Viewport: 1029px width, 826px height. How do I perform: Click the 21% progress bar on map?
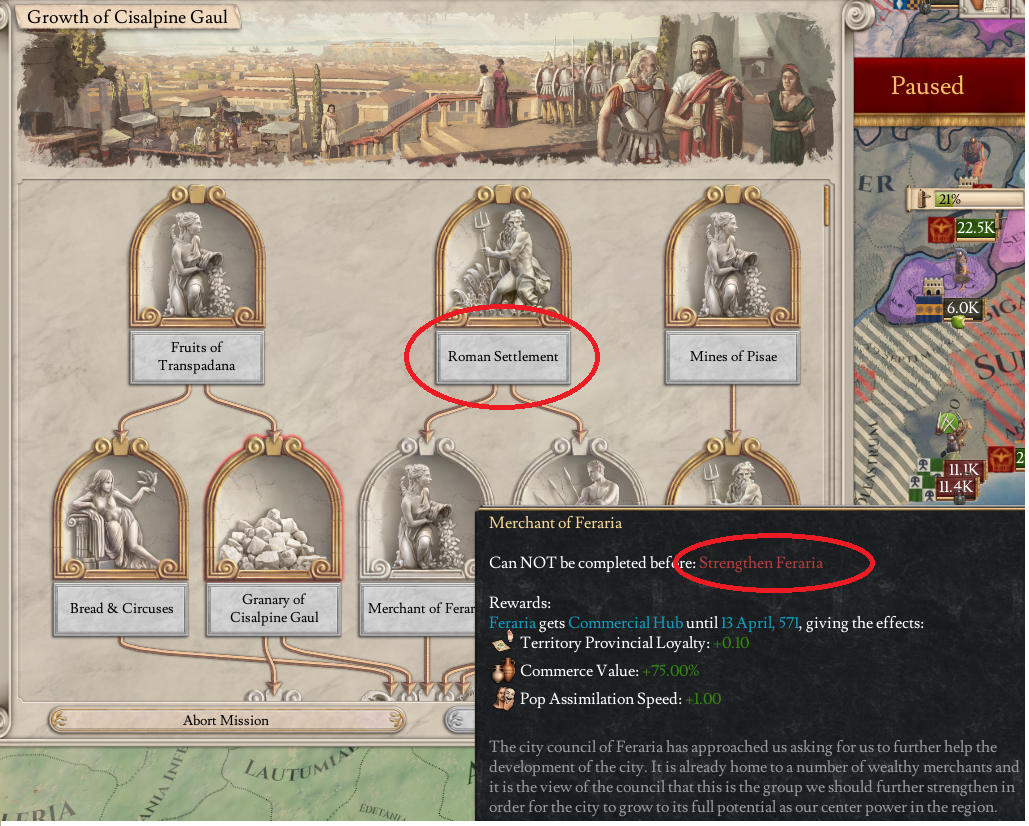click(965, 199)
